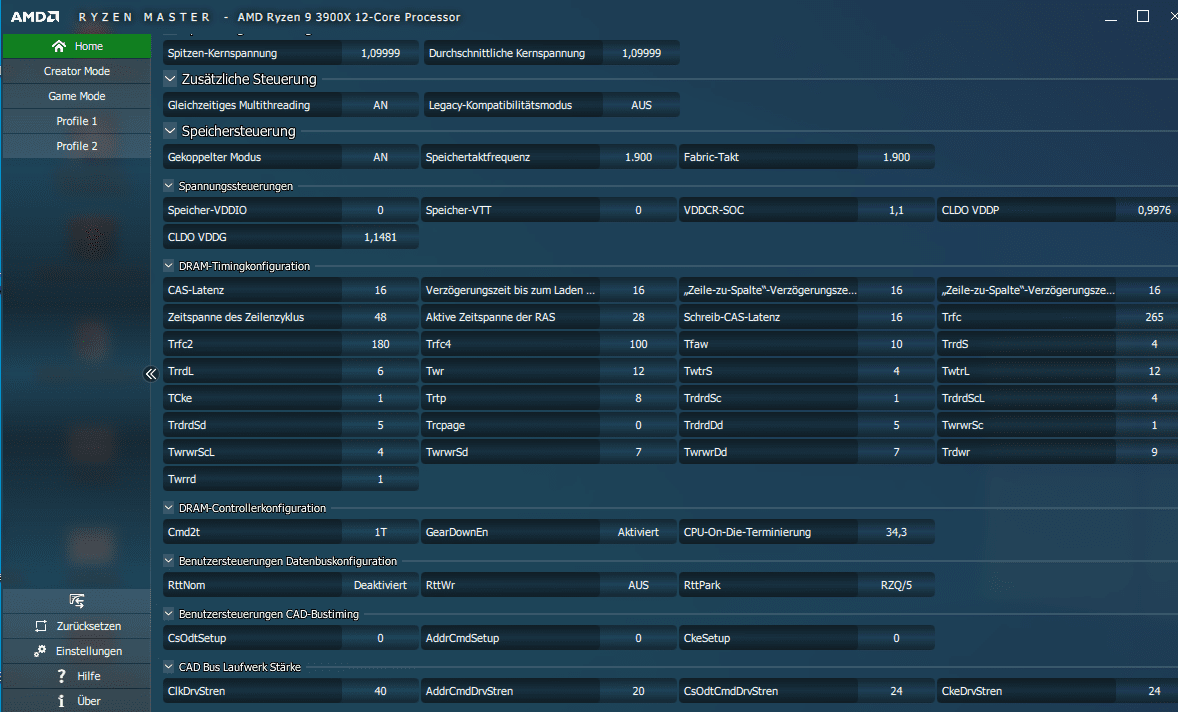The image size is (1178, 712).
Task: Click Schreib-CAS-Latenz value 16
Action: (x=896, y=317)
